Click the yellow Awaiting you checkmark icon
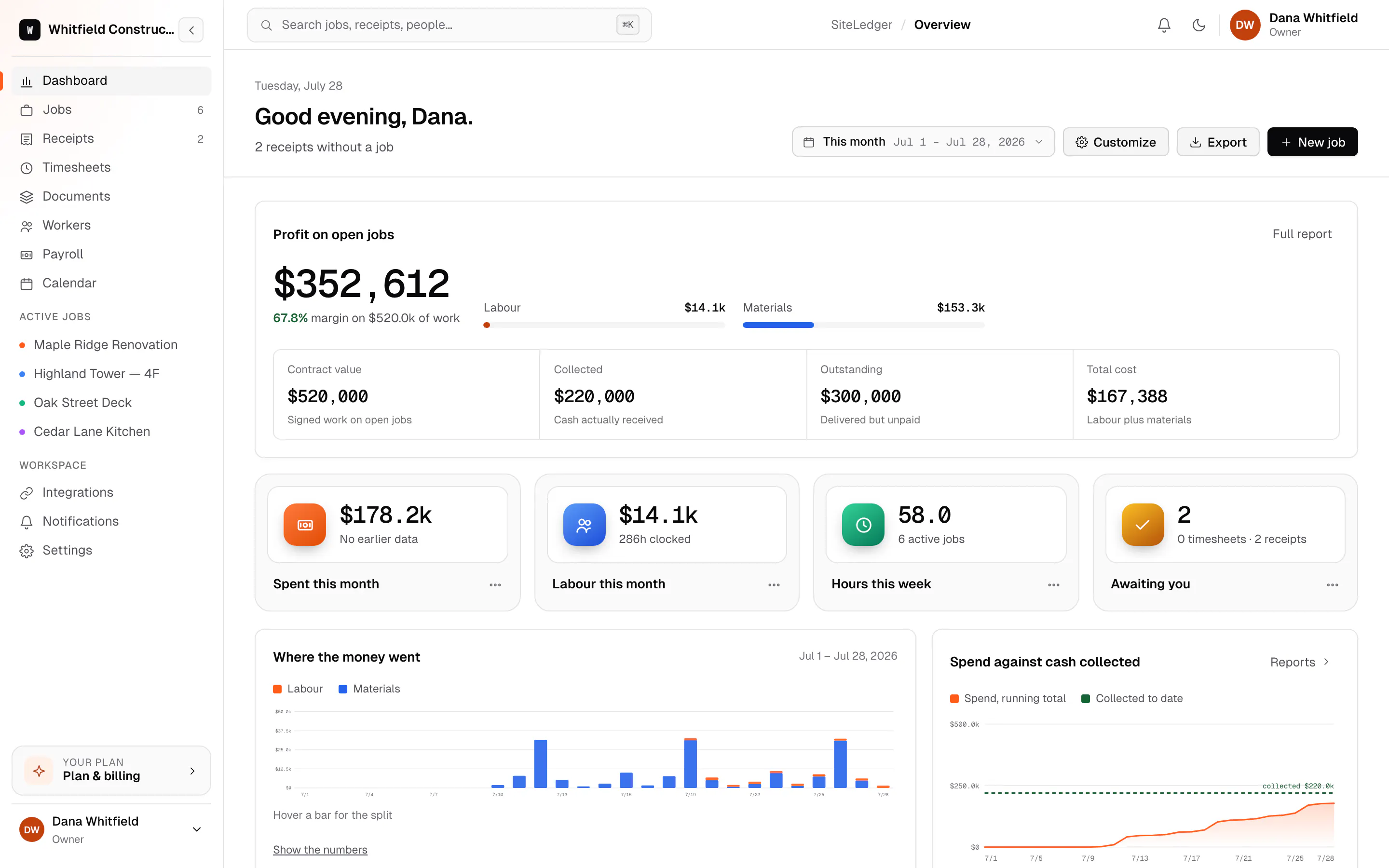 (1143, 524)
